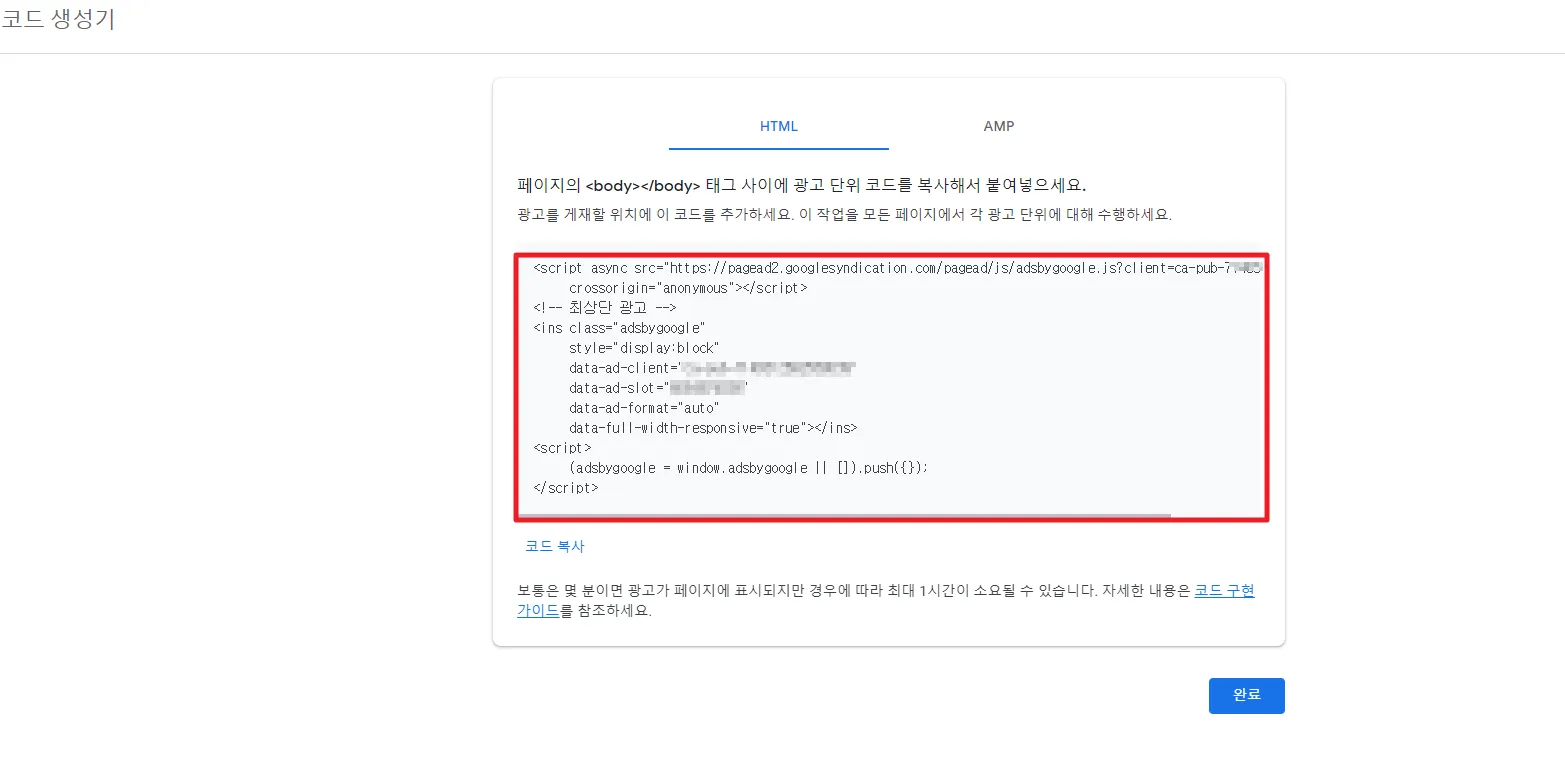Image resolution: width=1565 pixels, height=770 pixels.
Task: Click the style="display:block" line
Action: pos(644,348)
